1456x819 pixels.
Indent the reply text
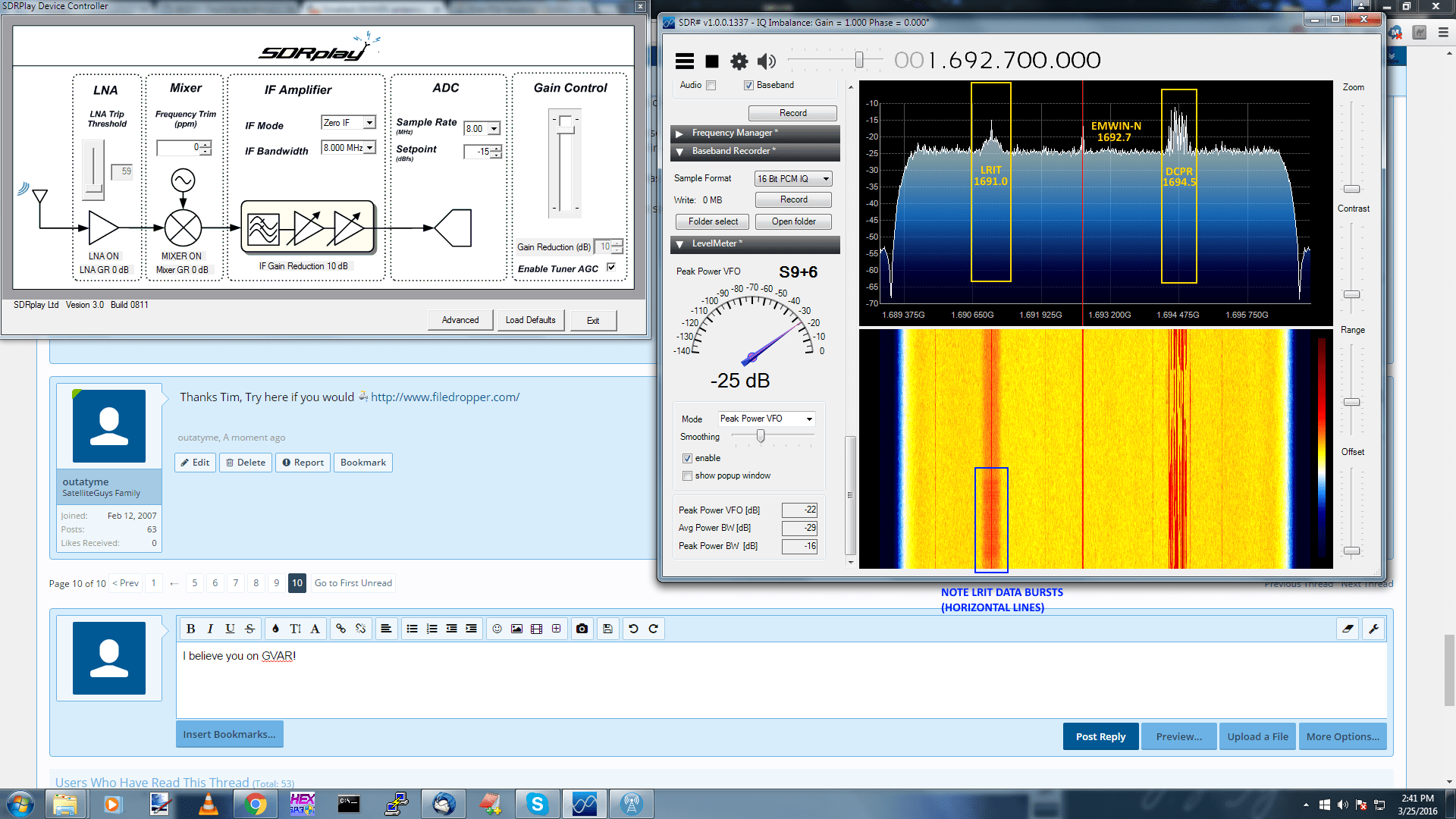[471, 629]
